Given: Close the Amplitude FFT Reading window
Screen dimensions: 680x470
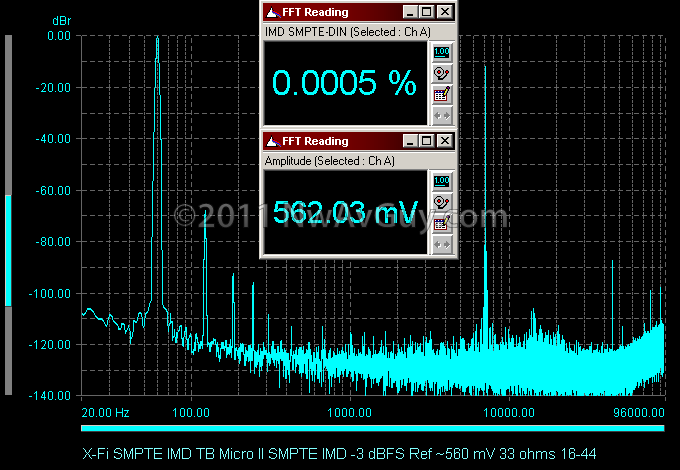Looking at the screenshot, I should pos(445,141).
